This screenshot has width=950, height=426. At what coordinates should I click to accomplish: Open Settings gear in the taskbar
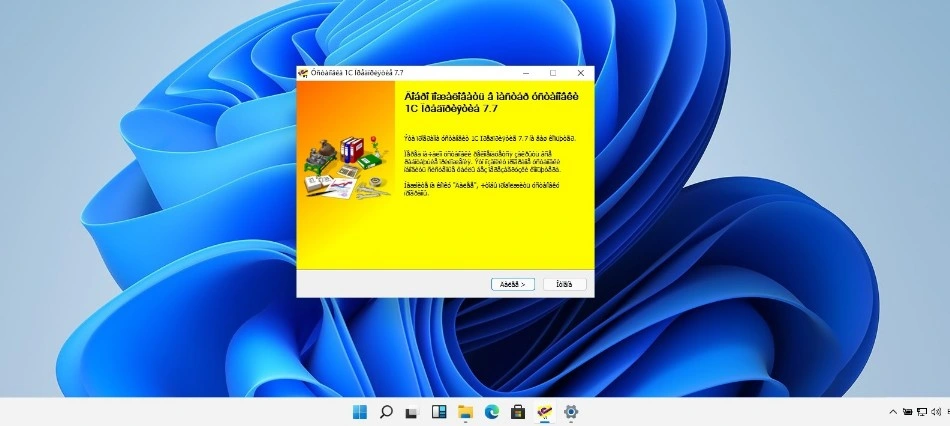pyautogui.click(x=571, y=412)
